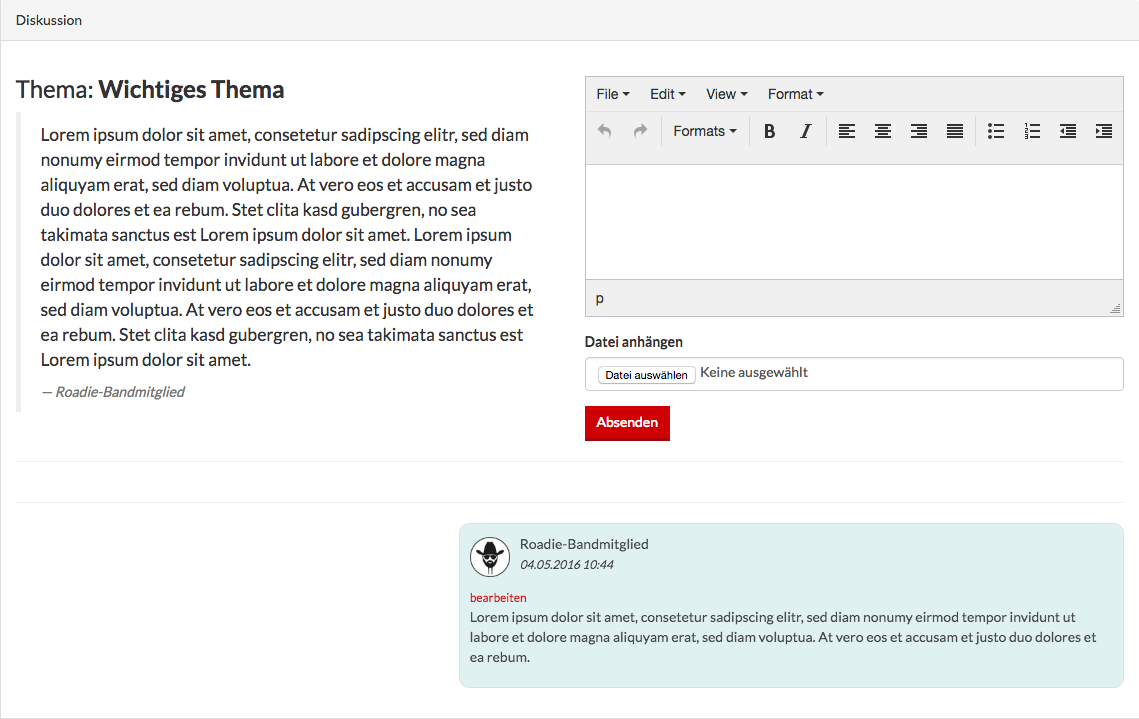
Task: Toggle Bold formatting in editor
Action: point(769,131)
